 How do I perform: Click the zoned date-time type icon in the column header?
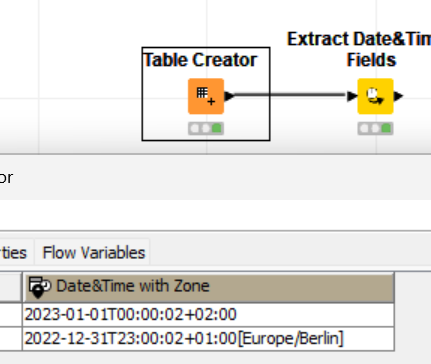39,287
